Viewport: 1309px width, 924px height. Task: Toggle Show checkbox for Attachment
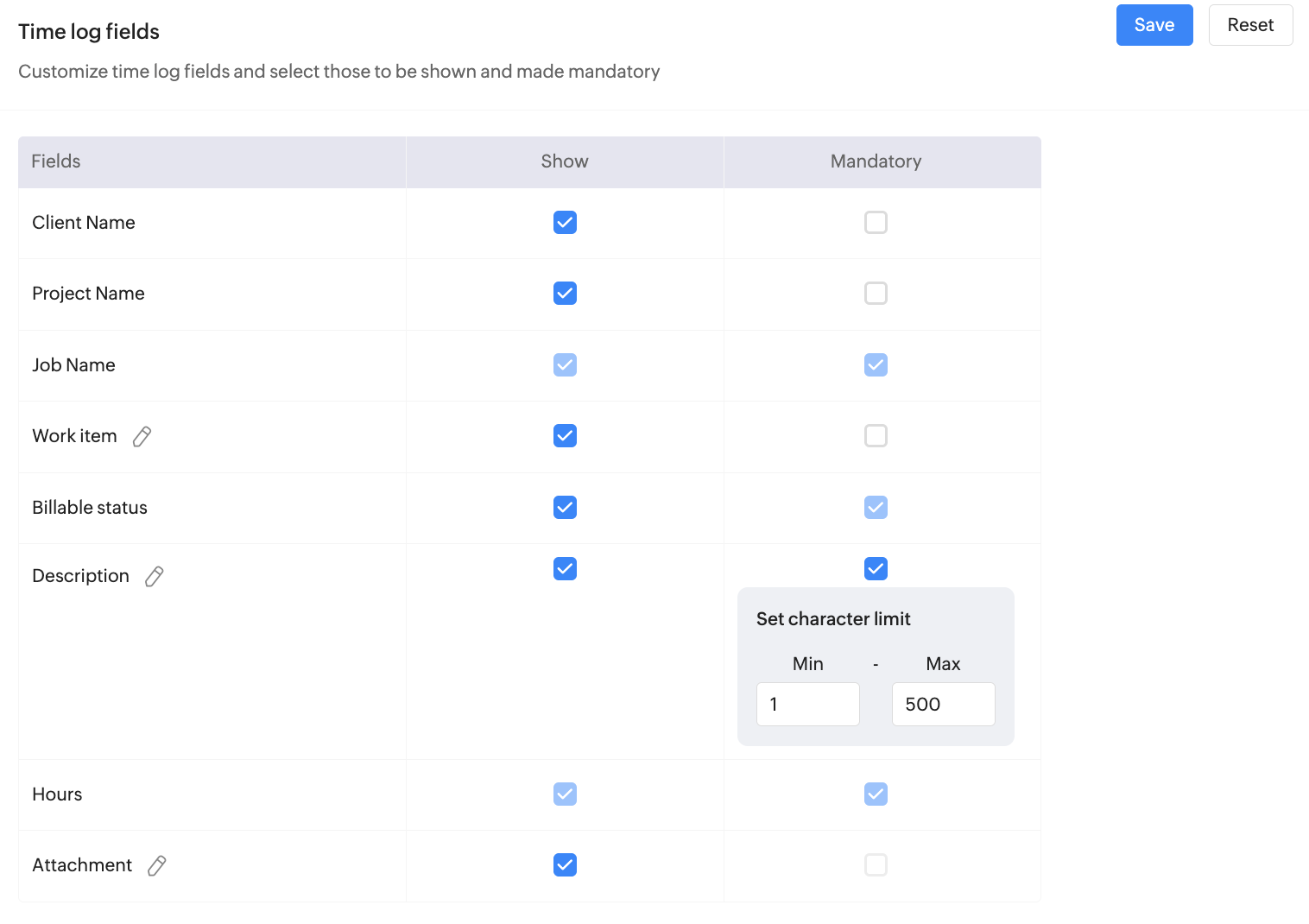[x=565, y=865]
